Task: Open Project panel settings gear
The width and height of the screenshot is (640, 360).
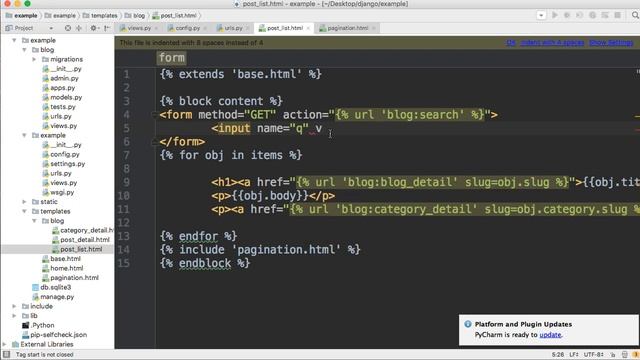Action: (93, 28)
